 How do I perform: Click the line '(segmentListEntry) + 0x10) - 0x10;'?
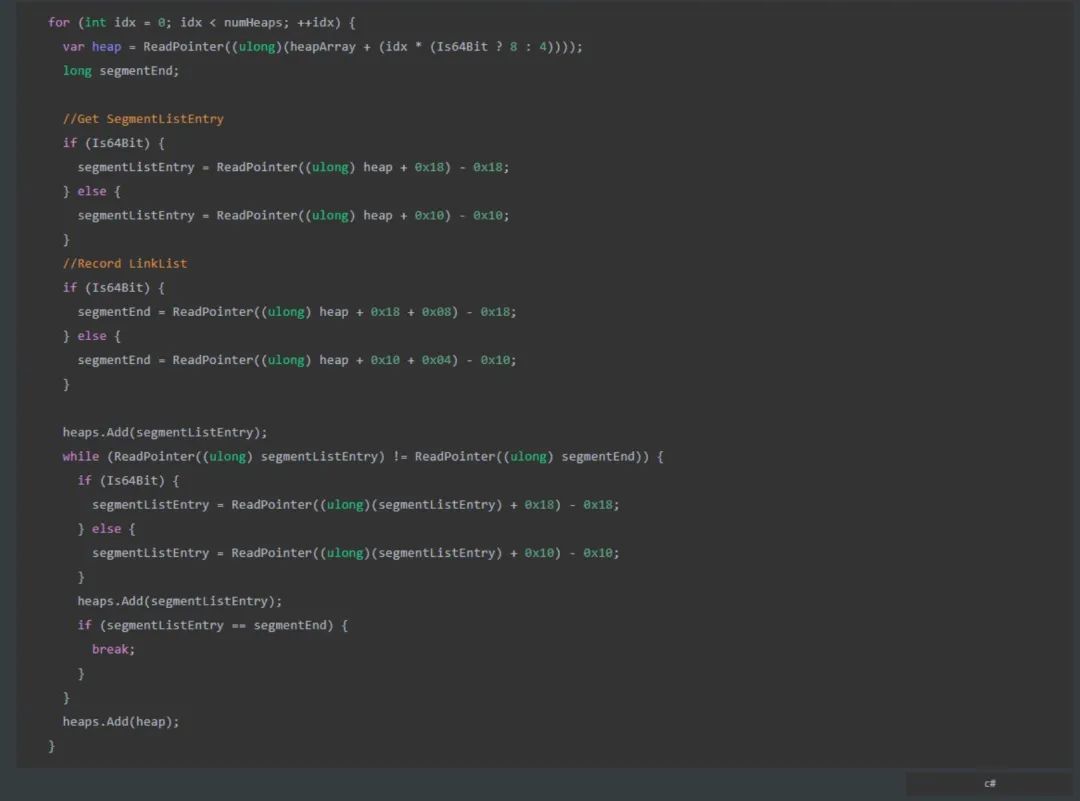click(x=355, y=553)
